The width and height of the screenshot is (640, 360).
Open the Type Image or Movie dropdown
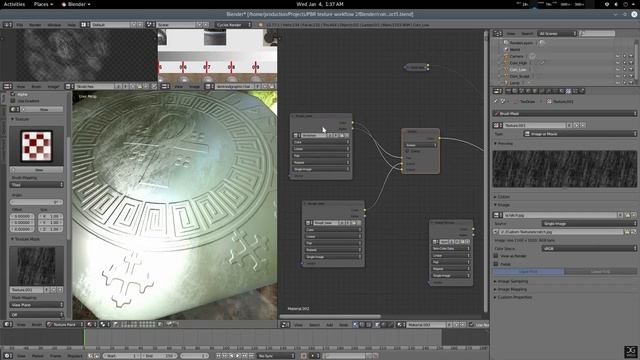tap(580, 134)
